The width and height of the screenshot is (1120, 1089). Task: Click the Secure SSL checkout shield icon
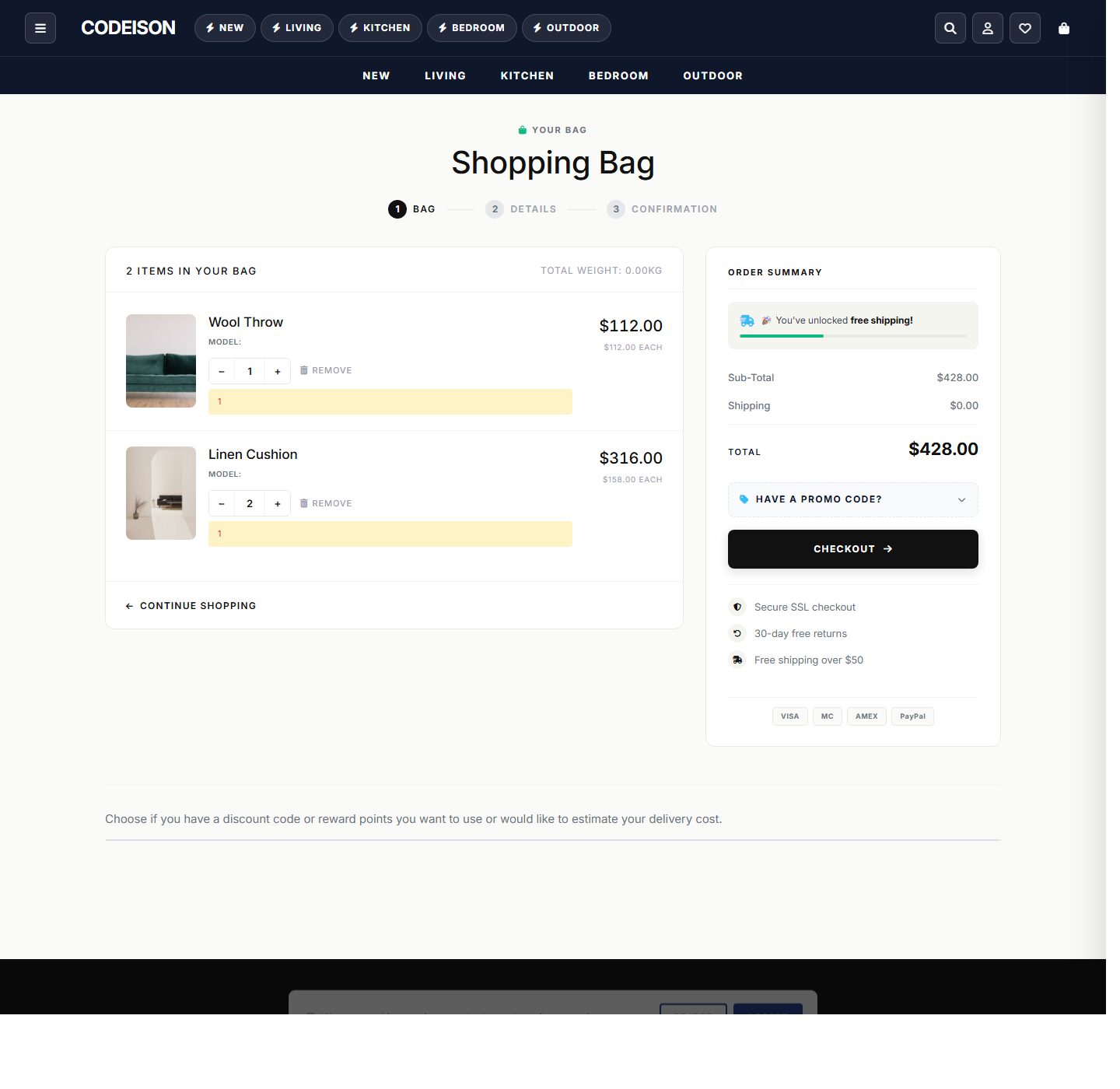[x=737, y=607]
